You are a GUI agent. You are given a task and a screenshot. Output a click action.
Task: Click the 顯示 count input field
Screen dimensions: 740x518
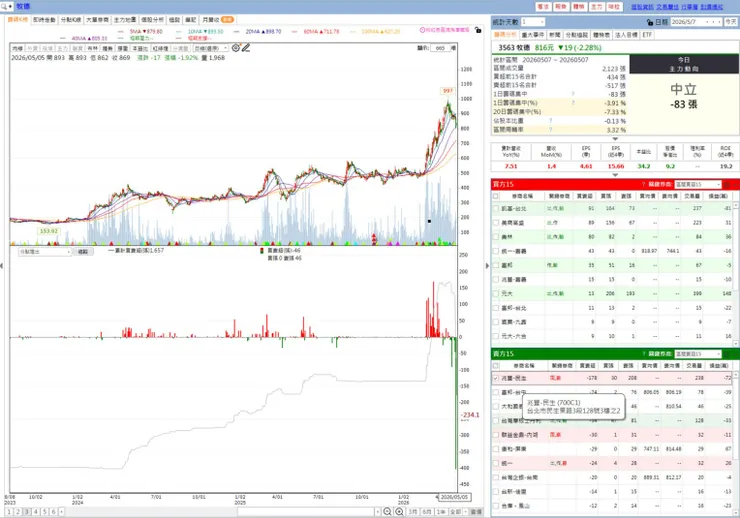pos(440,48)
